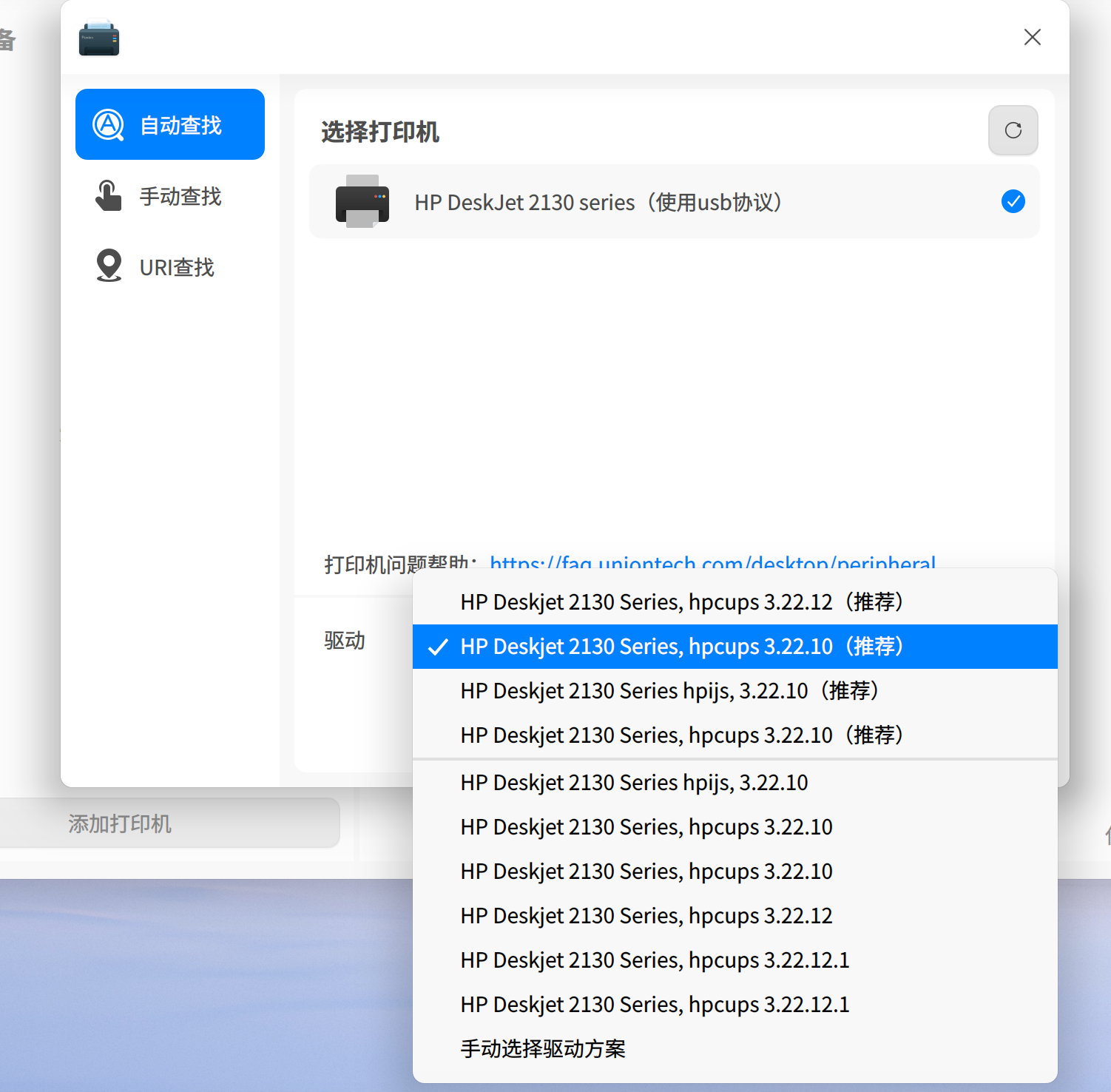The image size is (1111, 1092).
Task: Toggle the blue checkmark on HP DeskJet 2130 series
Action: click(1013, 201)
